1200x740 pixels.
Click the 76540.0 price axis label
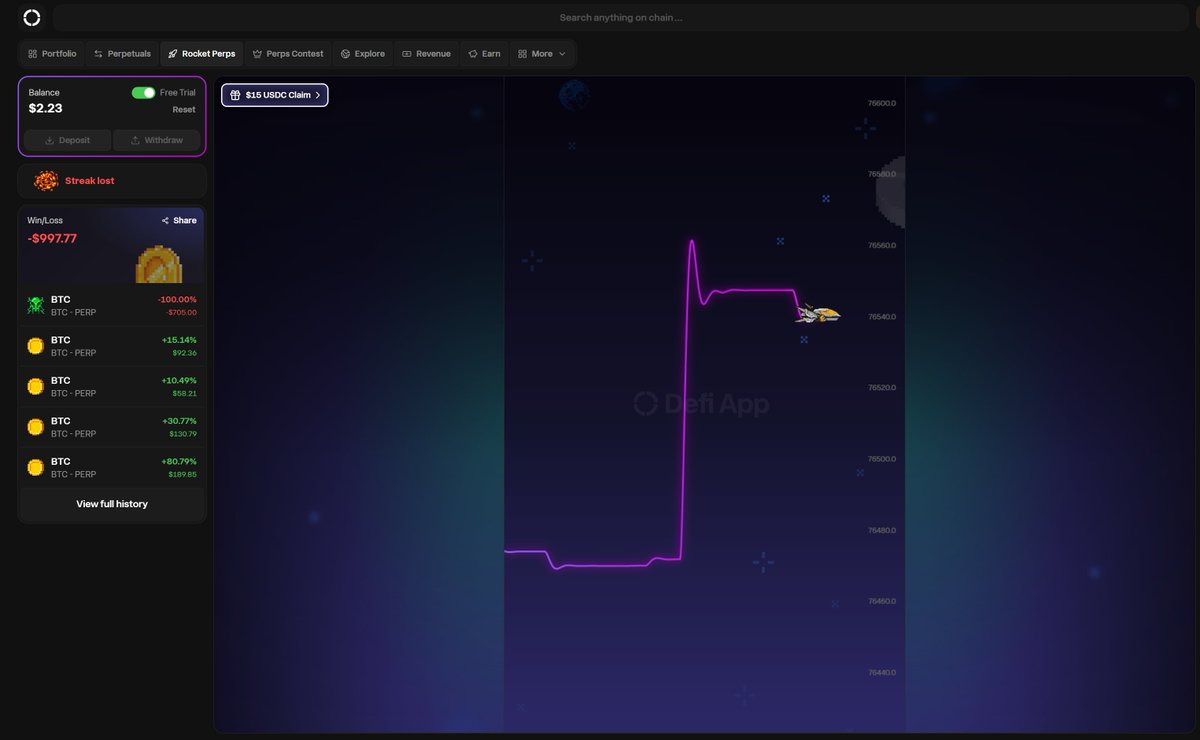pyautogui.click(x=882, y=317)
